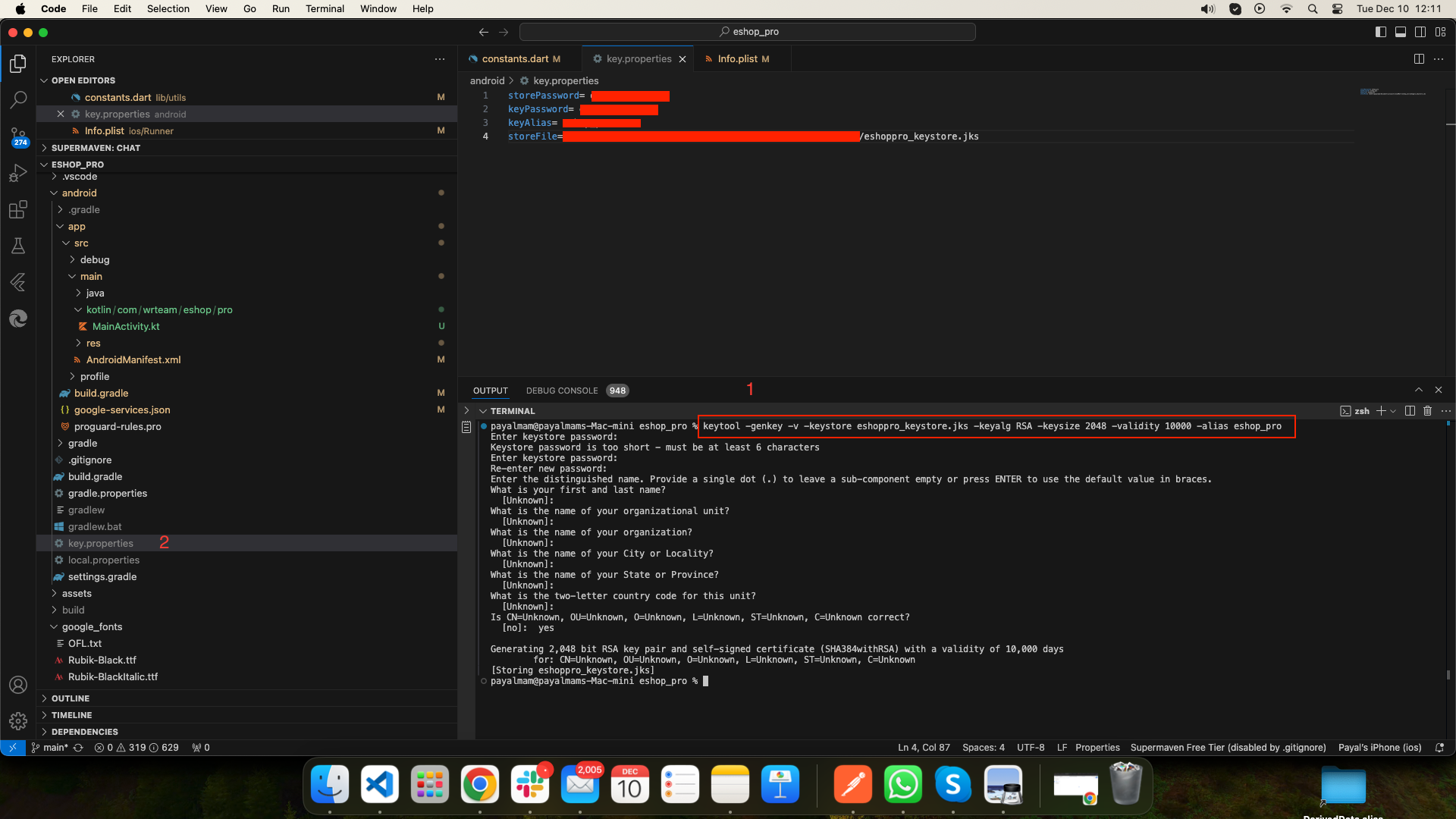
Task: Change the Properties language mode
Action: (x=1097, y=748)
